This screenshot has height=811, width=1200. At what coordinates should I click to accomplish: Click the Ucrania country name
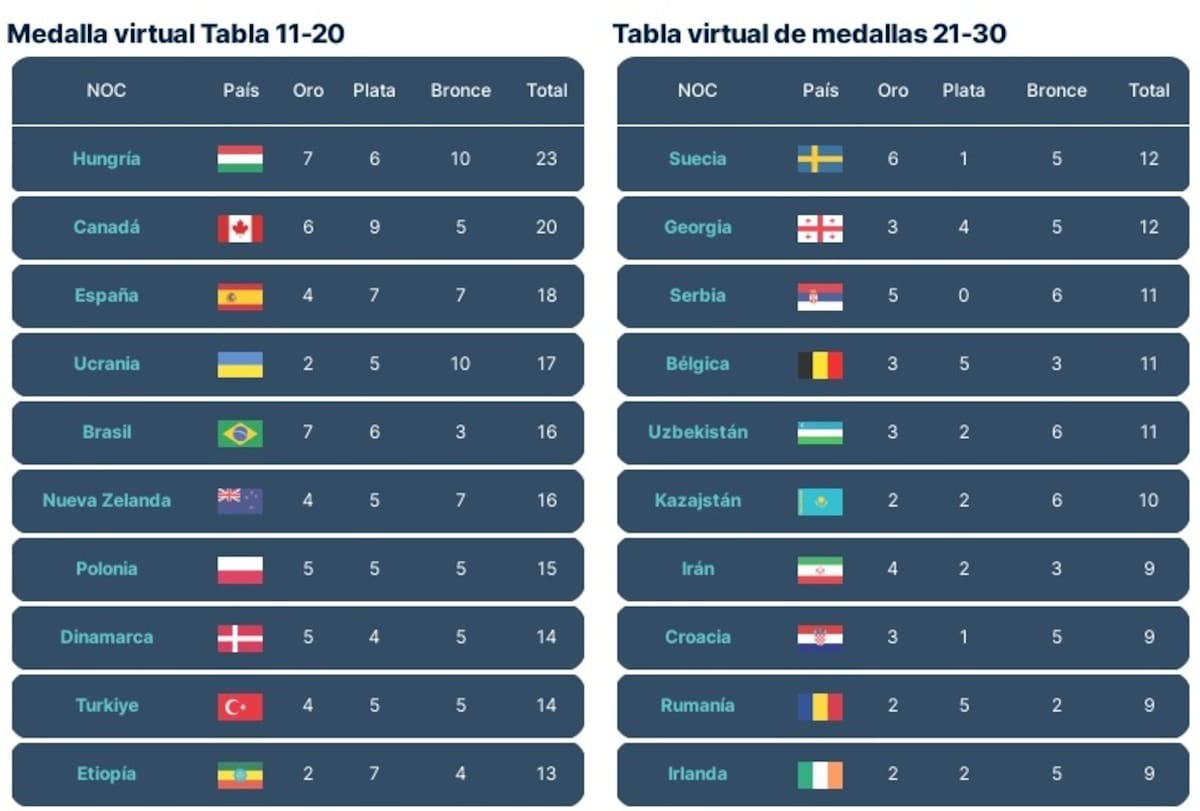[x=106, y=364]
